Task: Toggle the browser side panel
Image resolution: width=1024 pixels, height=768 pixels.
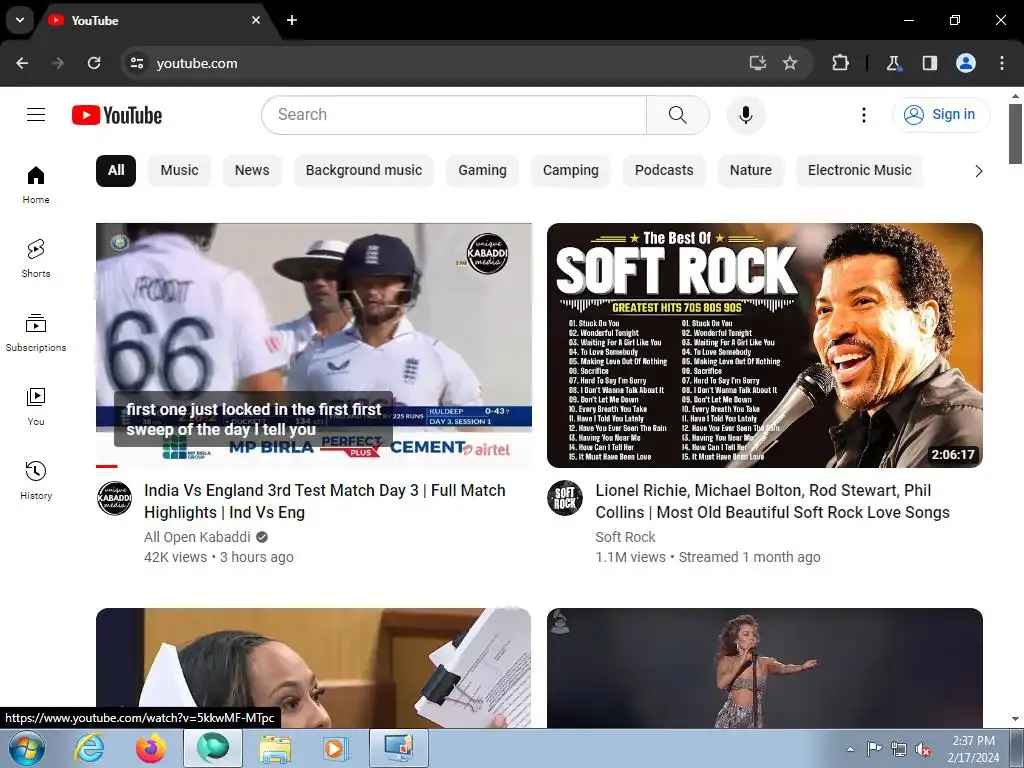Action: coord(930,63)
